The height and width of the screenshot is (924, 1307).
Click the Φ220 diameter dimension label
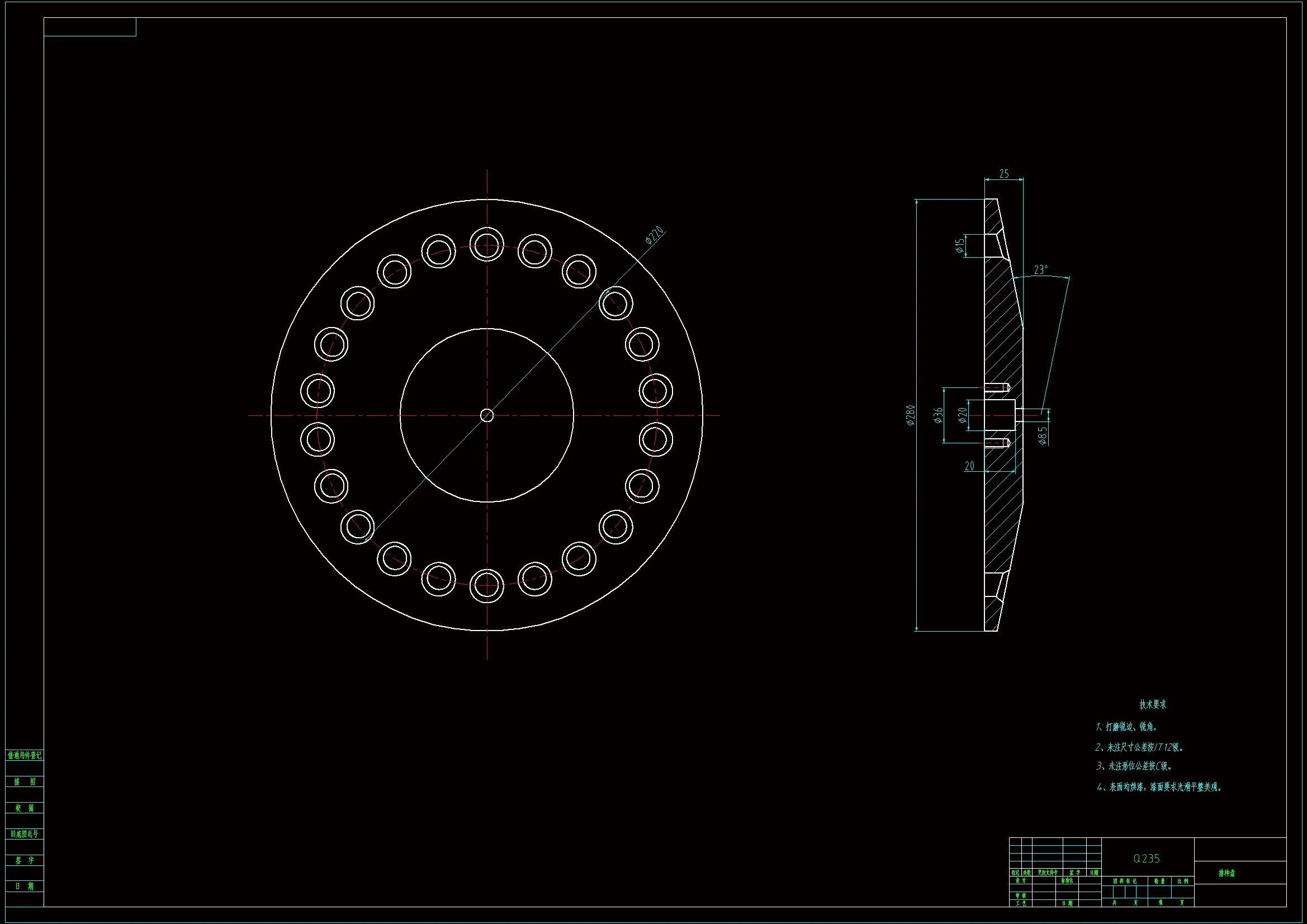click(654, 235)
